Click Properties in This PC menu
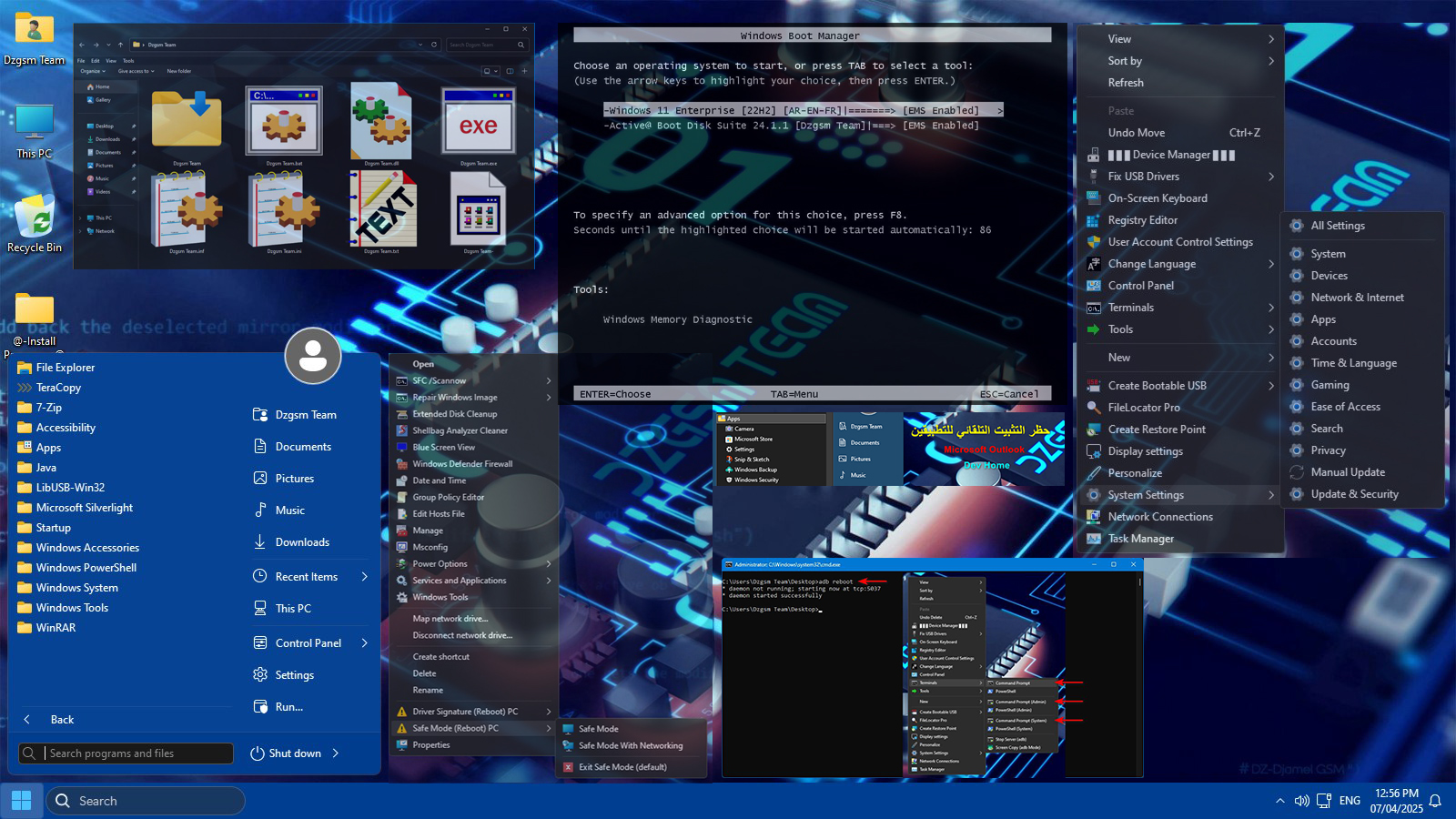Viewport: 1456px width, 819px height. pos(473,745)
